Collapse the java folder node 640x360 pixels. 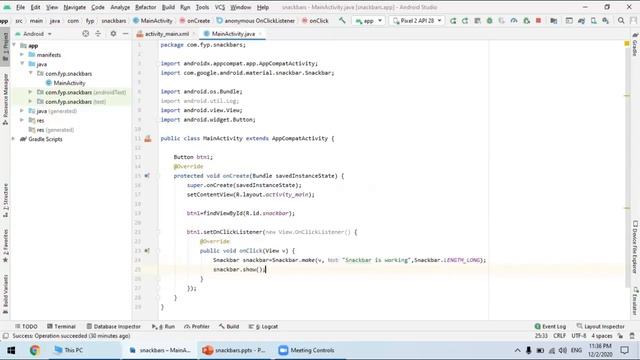(x=22, y=64)
